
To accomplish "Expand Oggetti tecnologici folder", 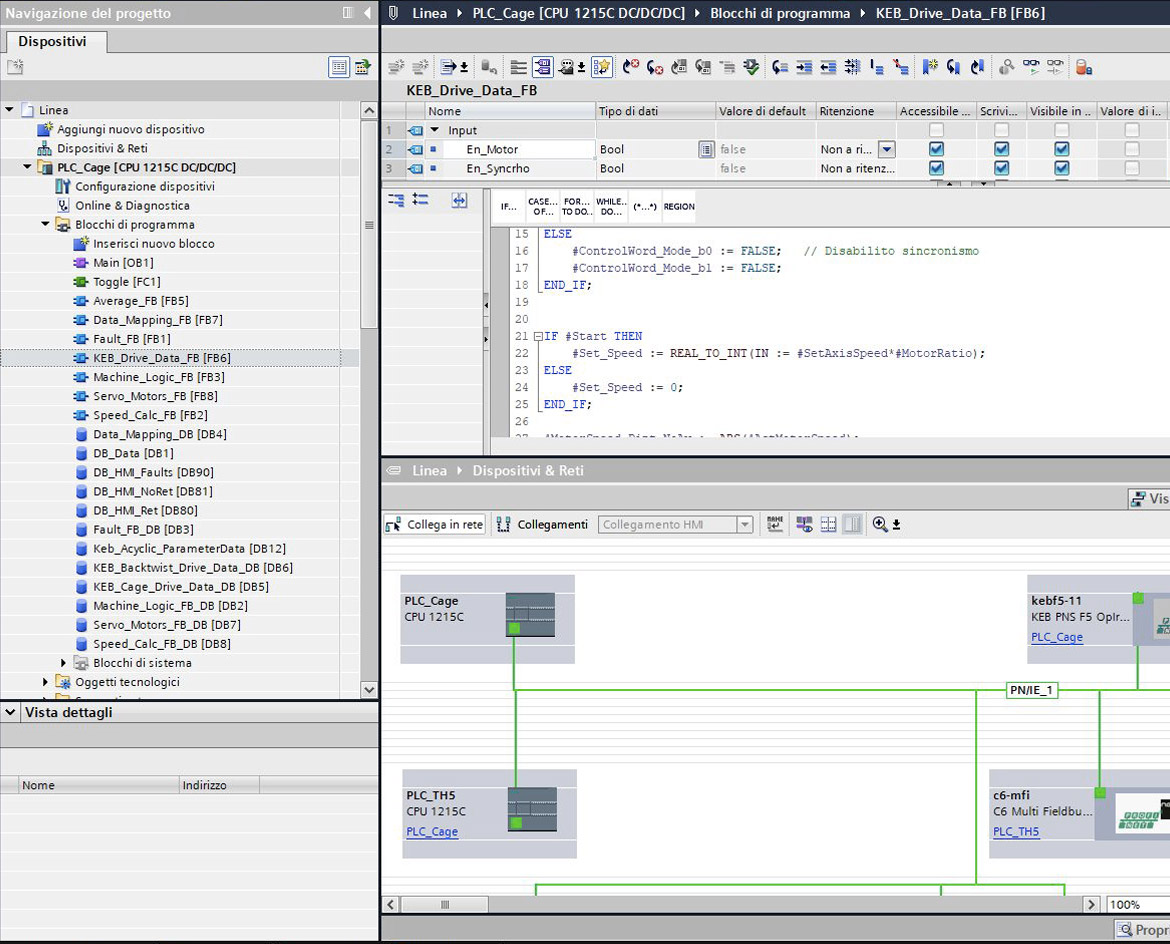I will pyautogui.click(x=45, y=681).
